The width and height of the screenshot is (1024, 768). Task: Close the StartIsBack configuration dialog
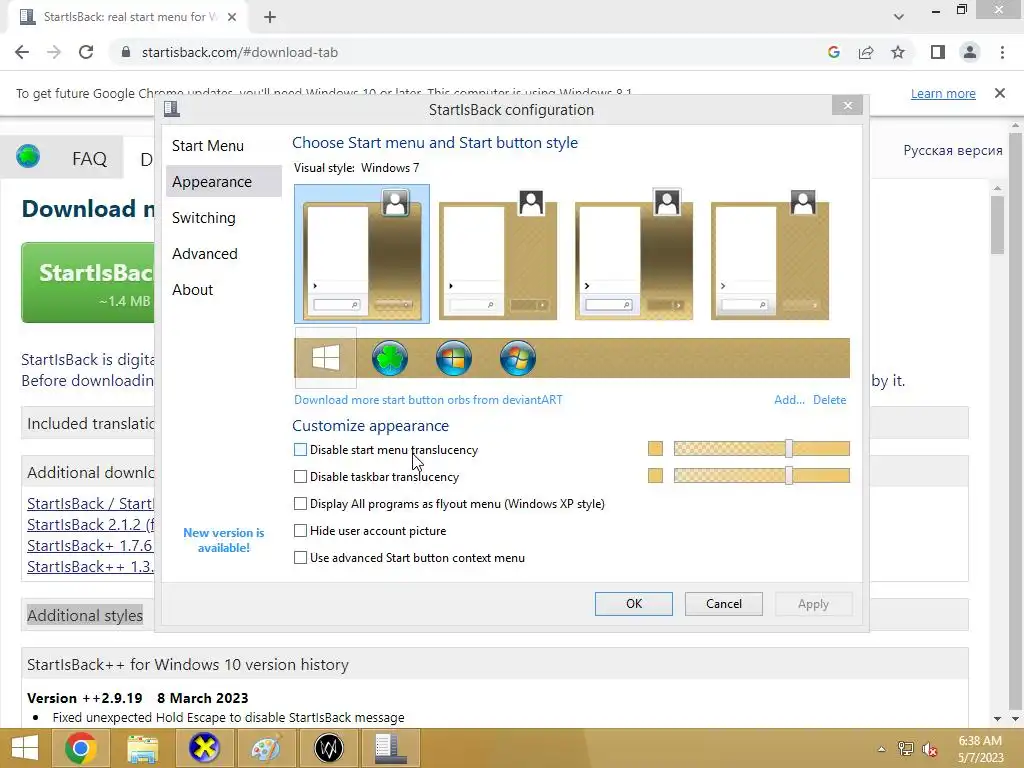coord(848,105)
